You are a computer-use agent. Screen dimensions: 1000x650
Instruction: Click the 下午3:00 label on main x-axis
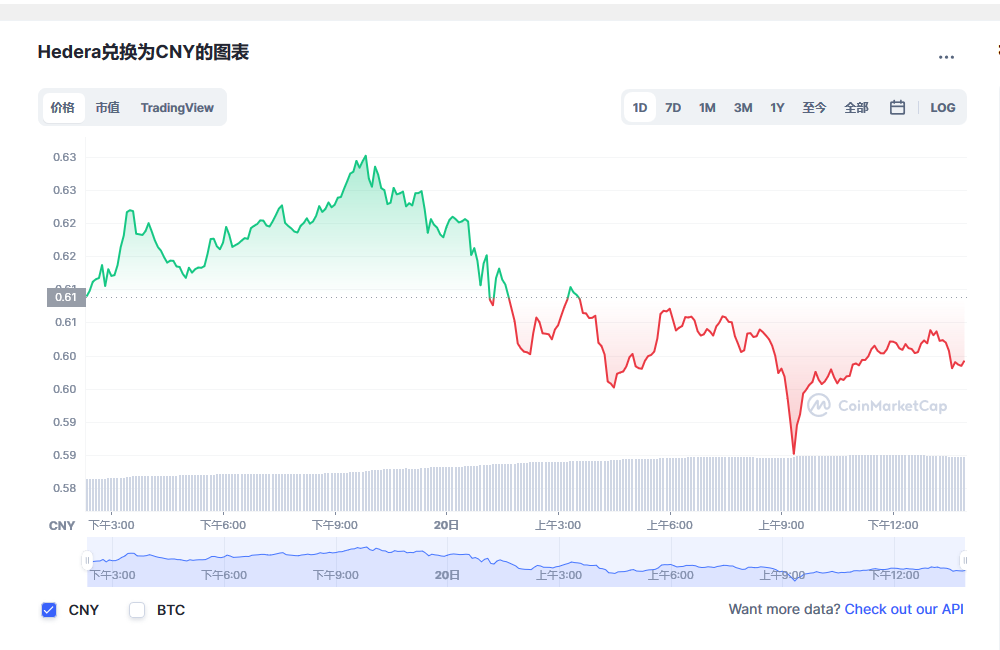pyautogui.click(x=112, y=525)
